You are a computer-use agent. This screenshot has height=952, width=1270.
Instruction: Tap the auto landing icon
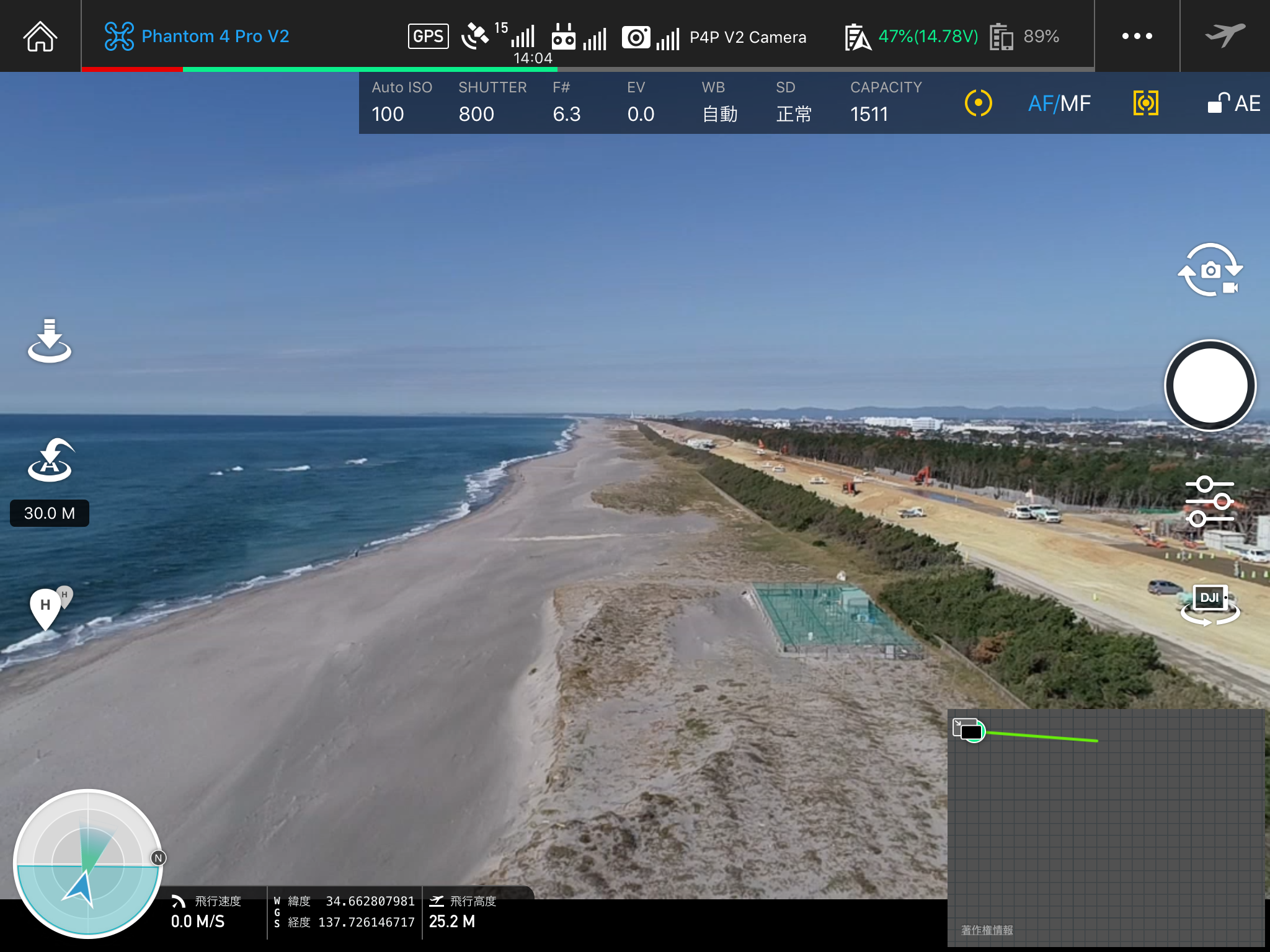click(x=50, y=340)
